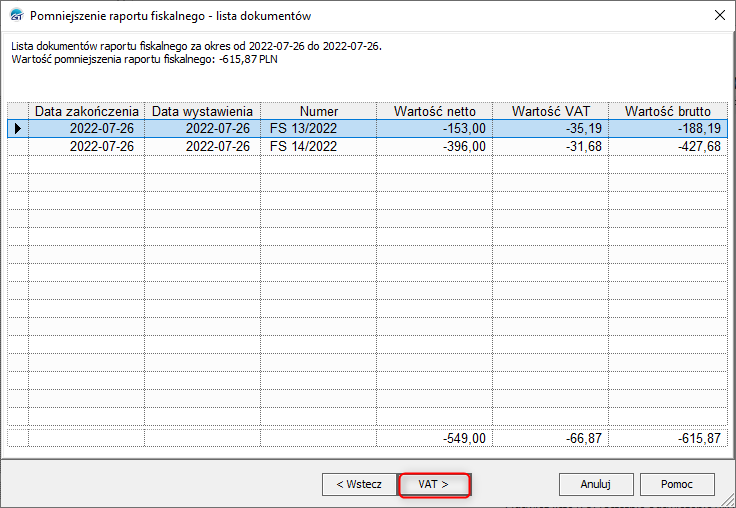Click the app icon in title bar
Viewport: 736px width, 508px height.
16,15
